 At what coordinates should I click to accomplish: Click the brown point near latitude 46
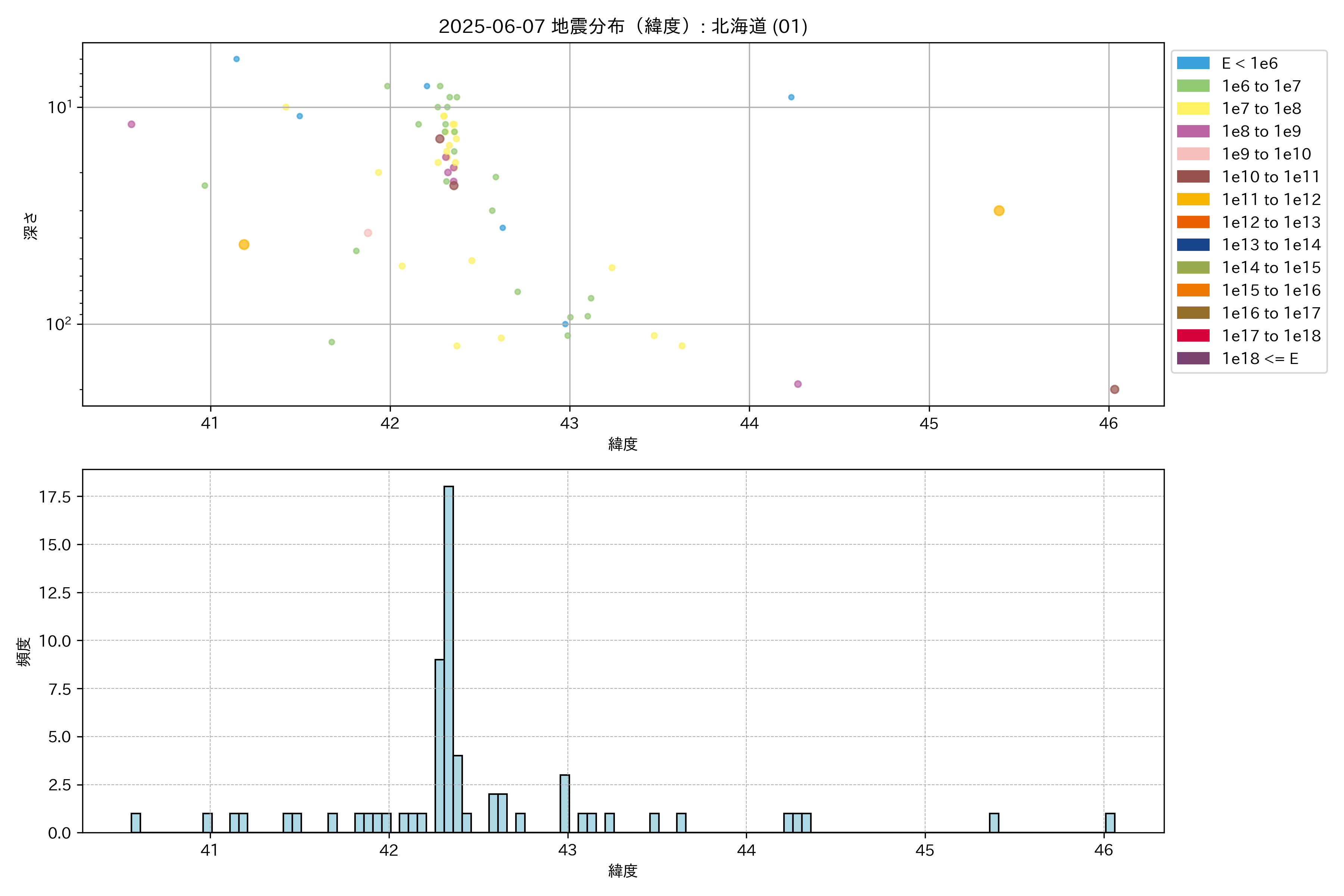tap(1114, 390)
